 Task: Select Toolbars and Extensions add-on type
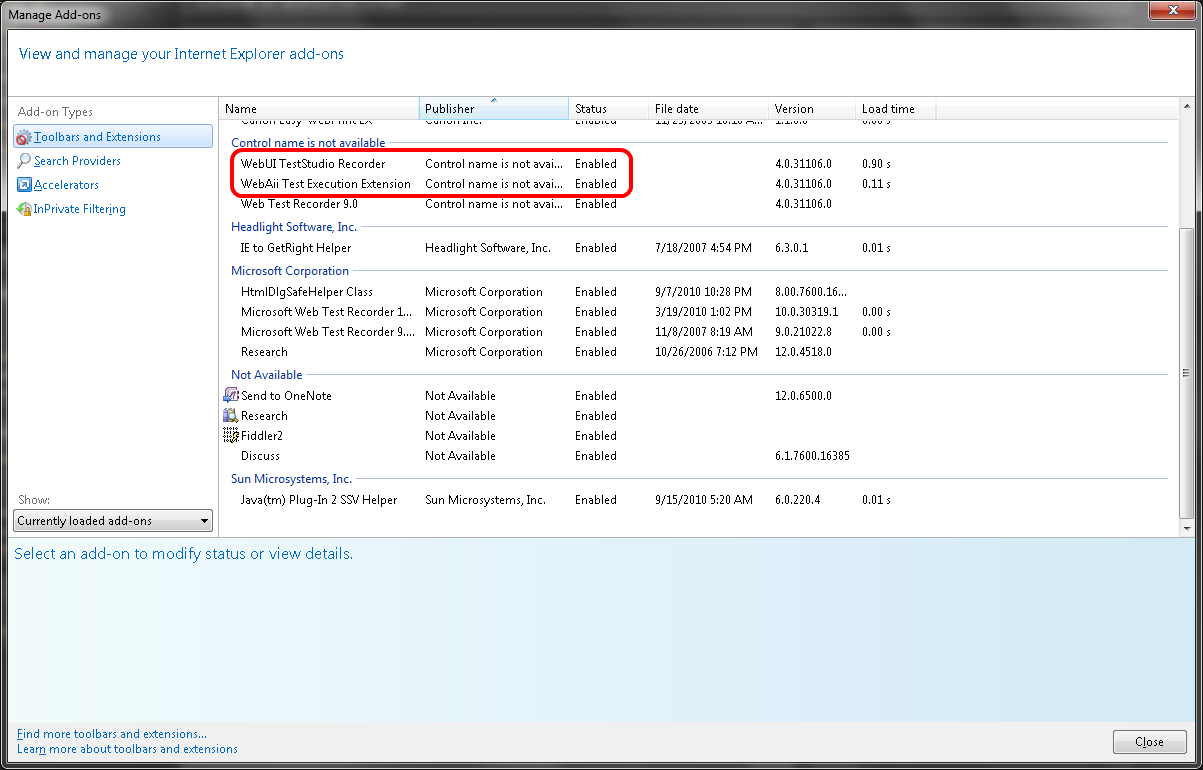[x=113, y=137]
